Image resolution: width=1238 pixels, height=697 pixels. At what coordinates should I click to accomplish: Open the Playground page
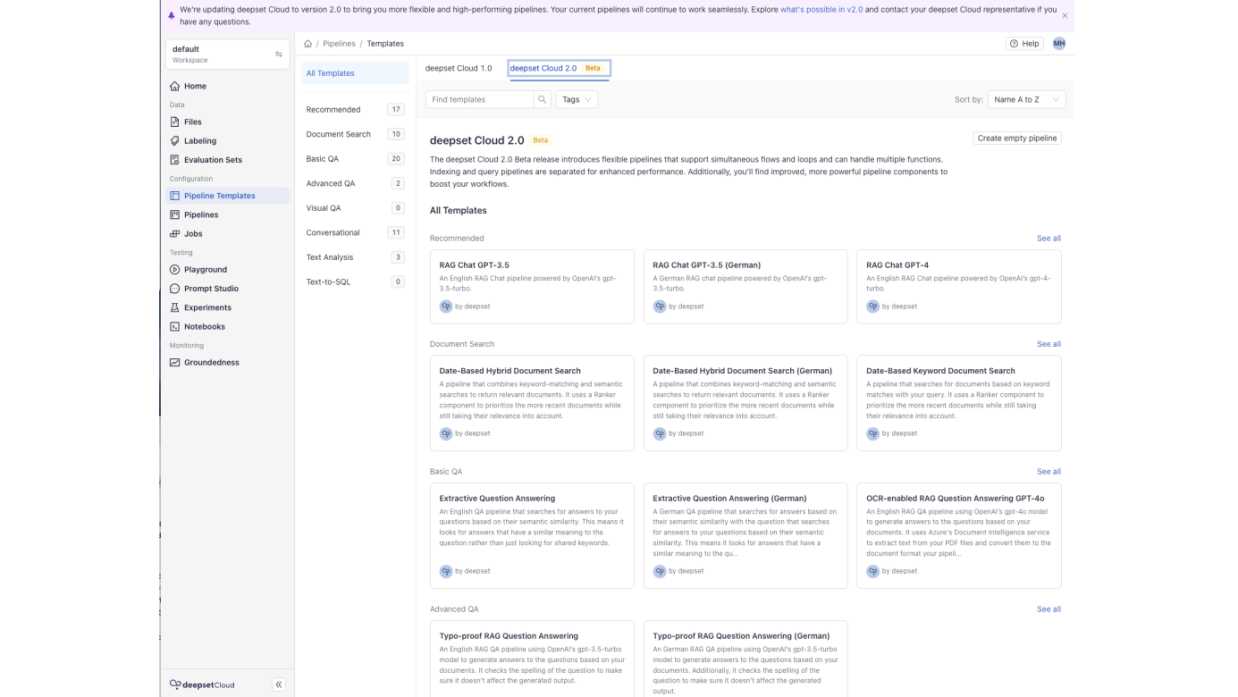coord(205,270)
